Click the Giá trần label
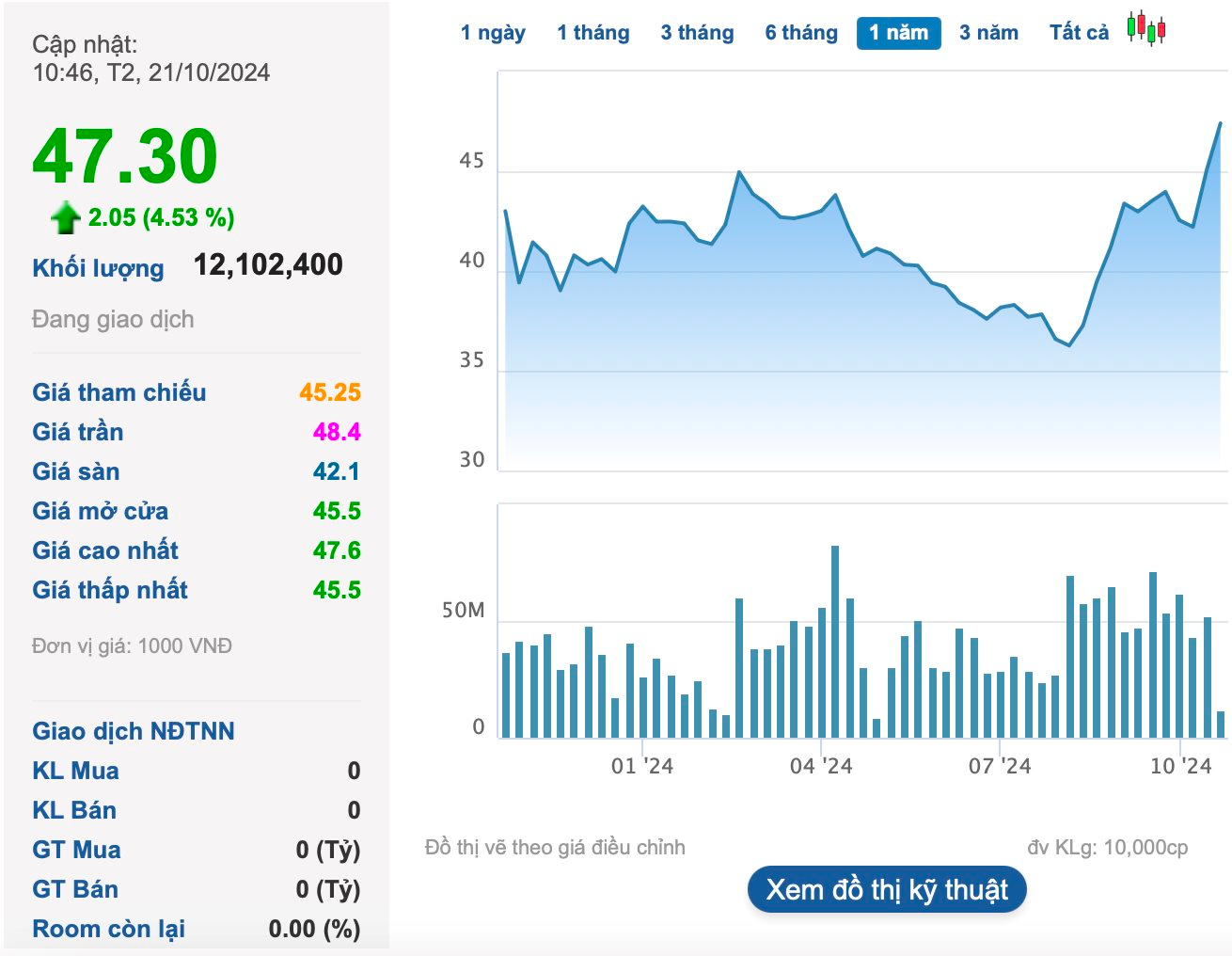This screenshot has height=956, width=1232. click(x=78, y=432)
